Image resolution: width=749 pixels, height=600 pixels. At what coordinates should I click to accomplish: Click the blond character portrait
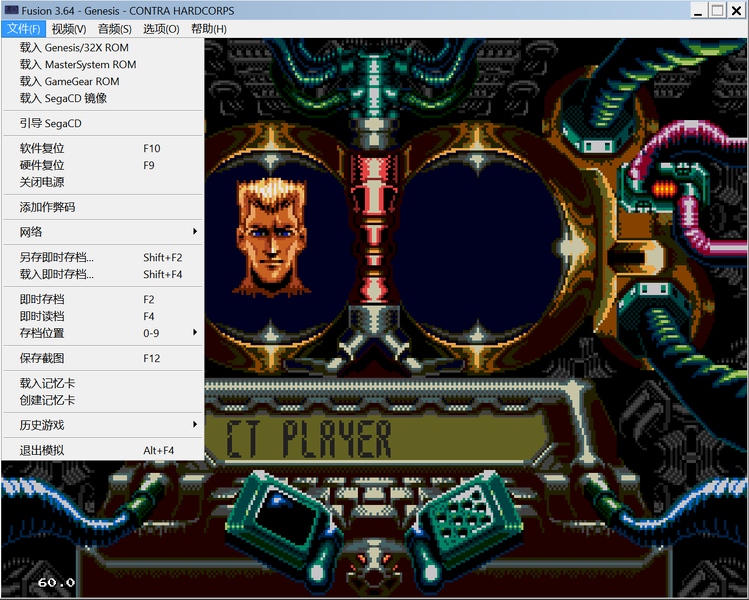coord(271,236)
